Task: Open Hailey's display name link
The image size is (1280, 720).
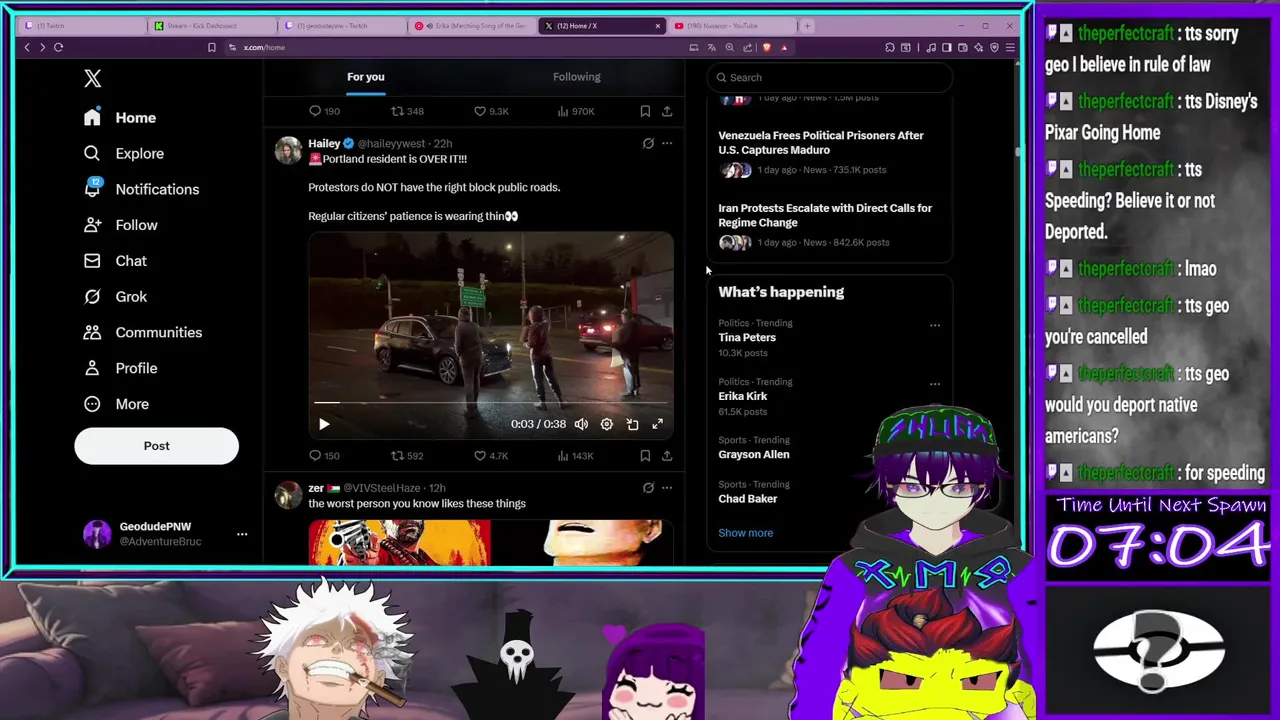Action: 324,144
